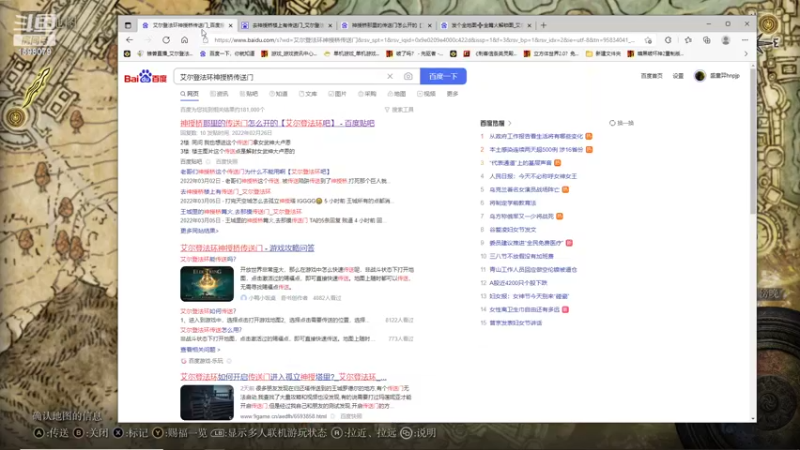This screenshot has width=800, height=450.
Task: Expand the bookmarks bar overflow chevron
Action: pyautogui.click(x=746, y=54)
